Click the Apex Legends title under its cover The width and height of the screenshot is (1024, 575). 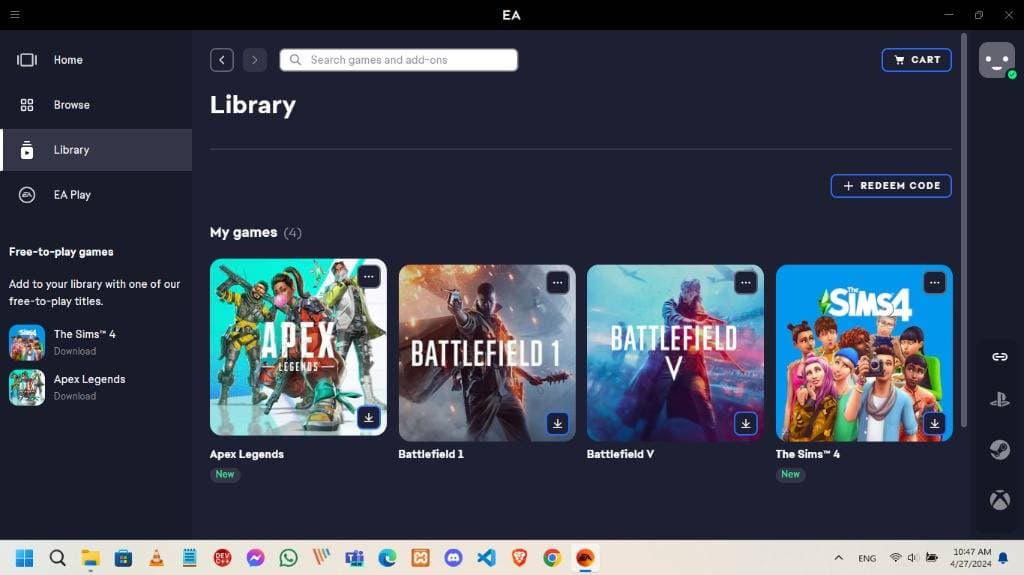click(247, 454)
